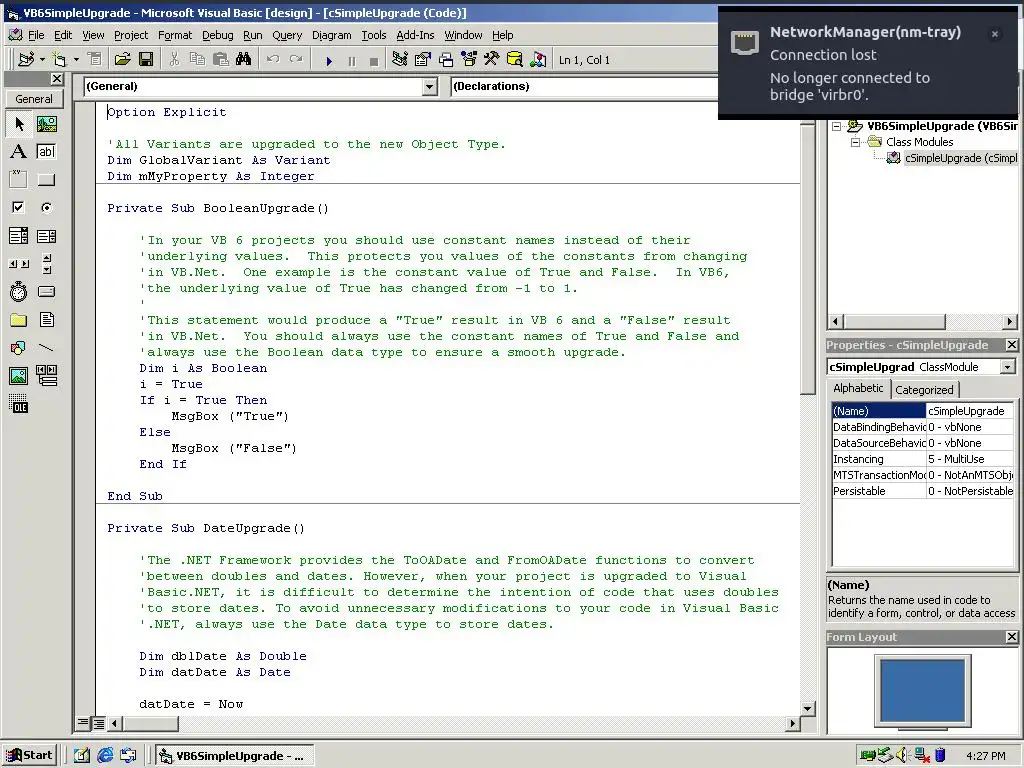
Task: Select the VScrollBar control in toolbox
Action: [x=46, y=264]
